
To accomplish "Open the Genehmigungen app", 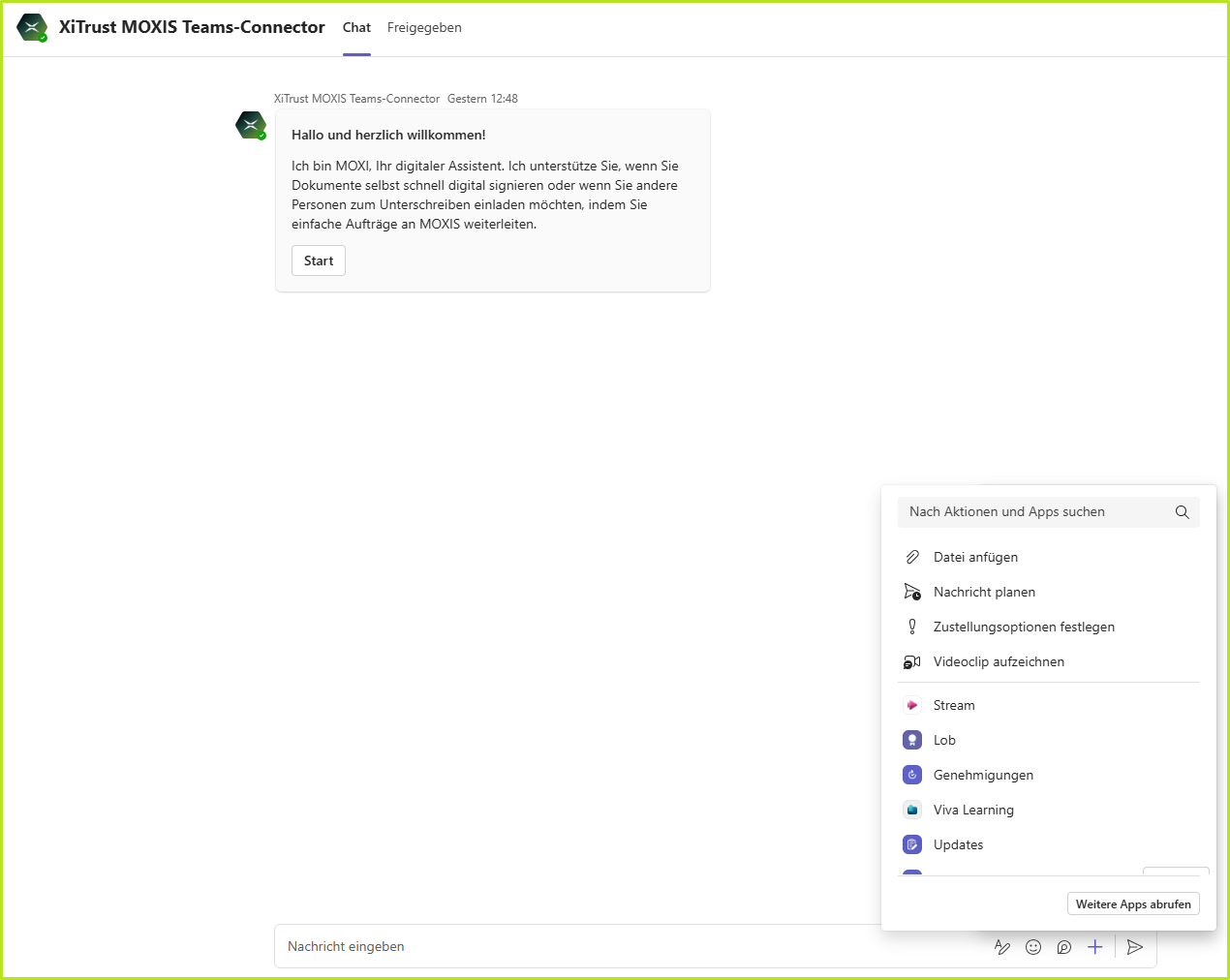I will [982, 775].
